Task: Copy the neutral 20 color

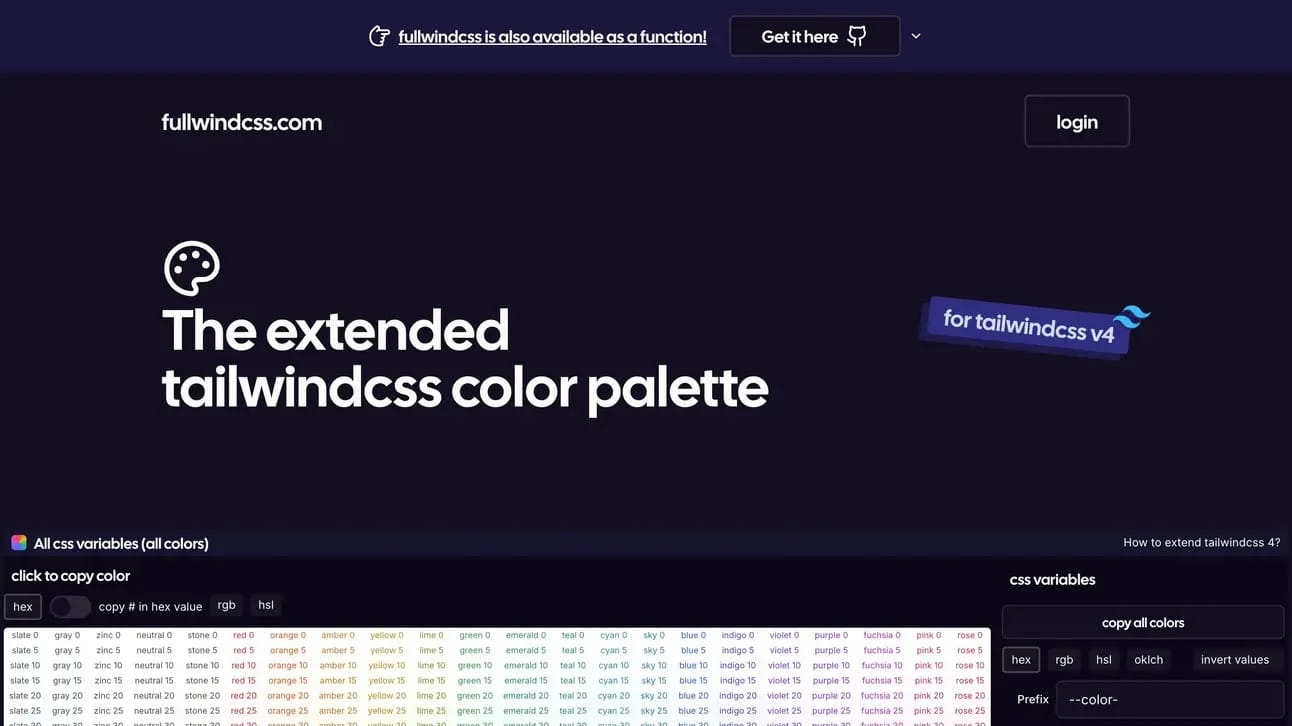Action: [154, 696]
